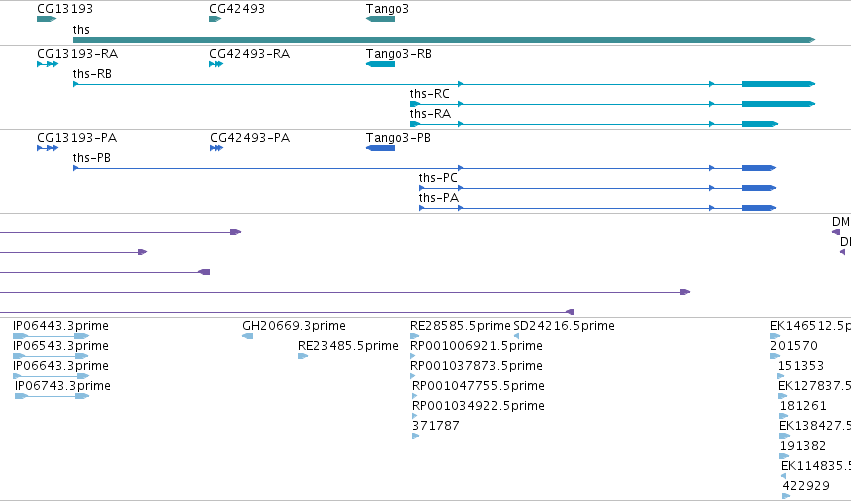Screen dimensions: 851x501
Task: Select the EK138427 EST label
Action: 815,426
